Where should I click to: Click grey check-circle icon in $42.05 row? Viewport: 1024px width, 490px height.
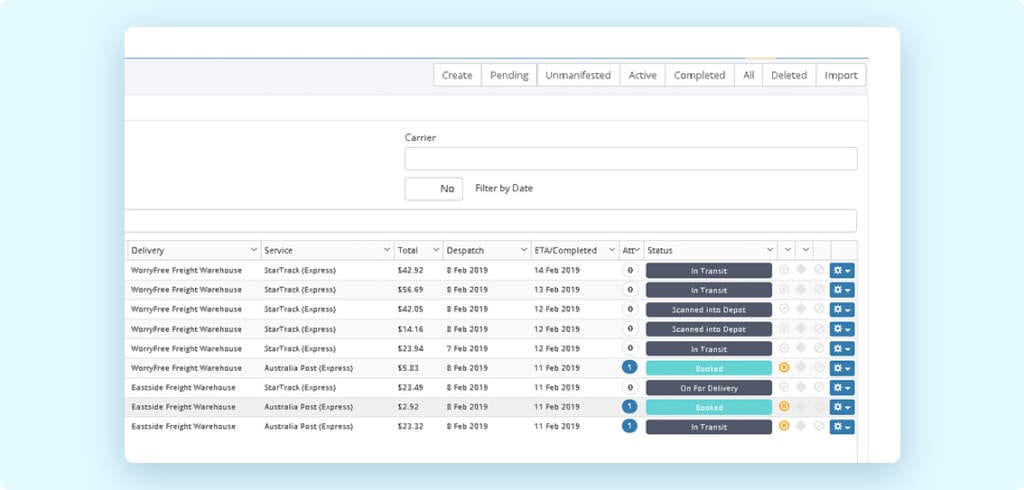784,309
